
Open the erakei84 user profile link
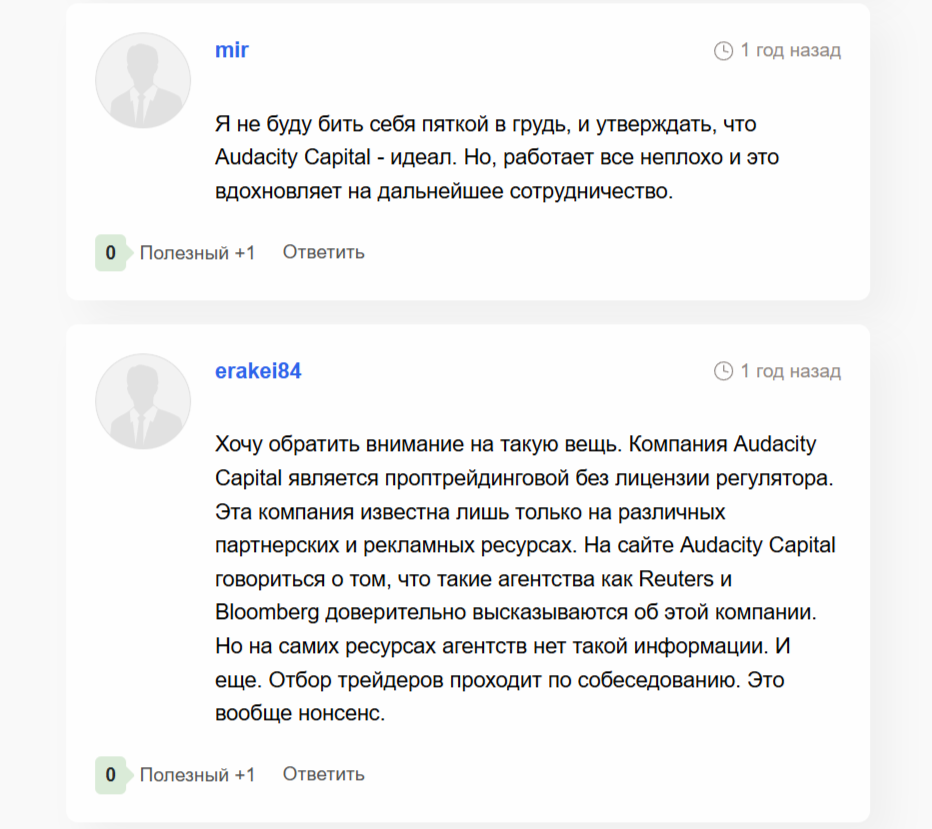pos(258,371)
